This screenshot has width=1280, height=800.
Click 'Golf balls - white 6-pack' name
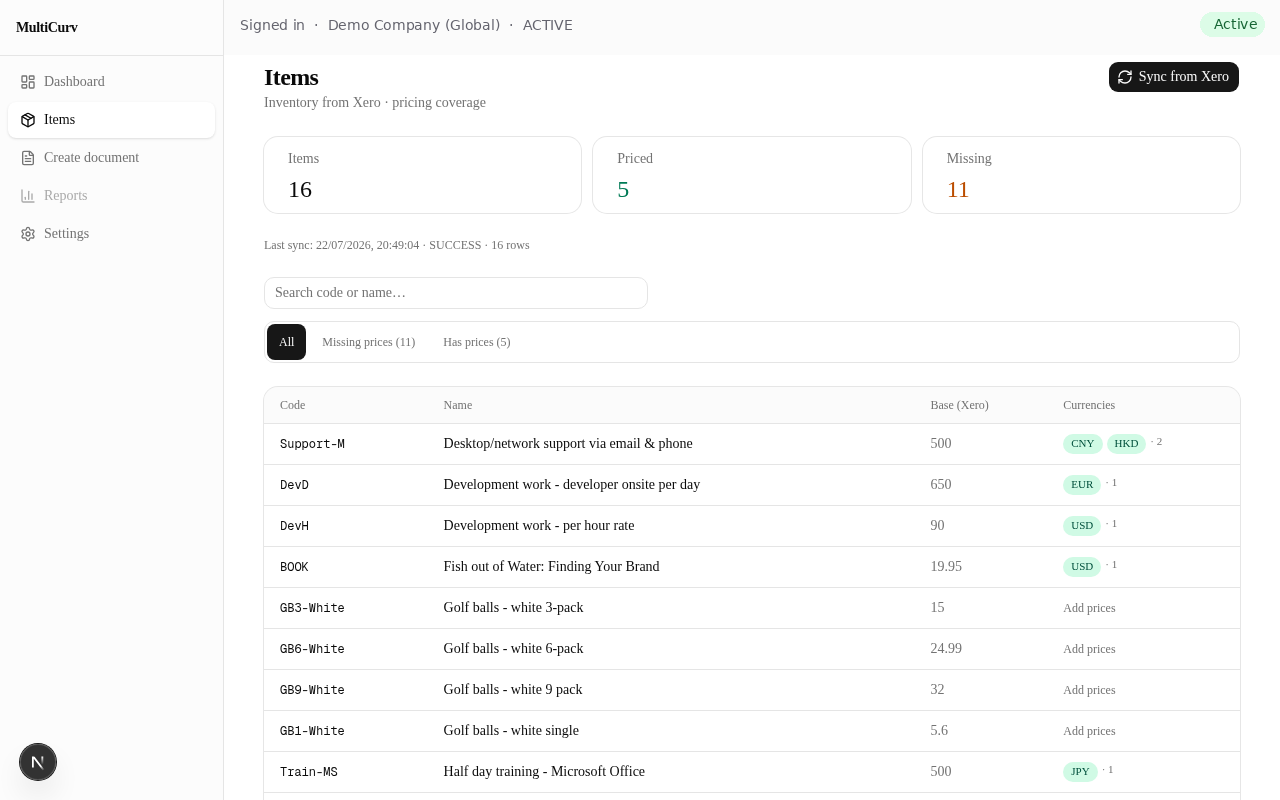(513, 648)
